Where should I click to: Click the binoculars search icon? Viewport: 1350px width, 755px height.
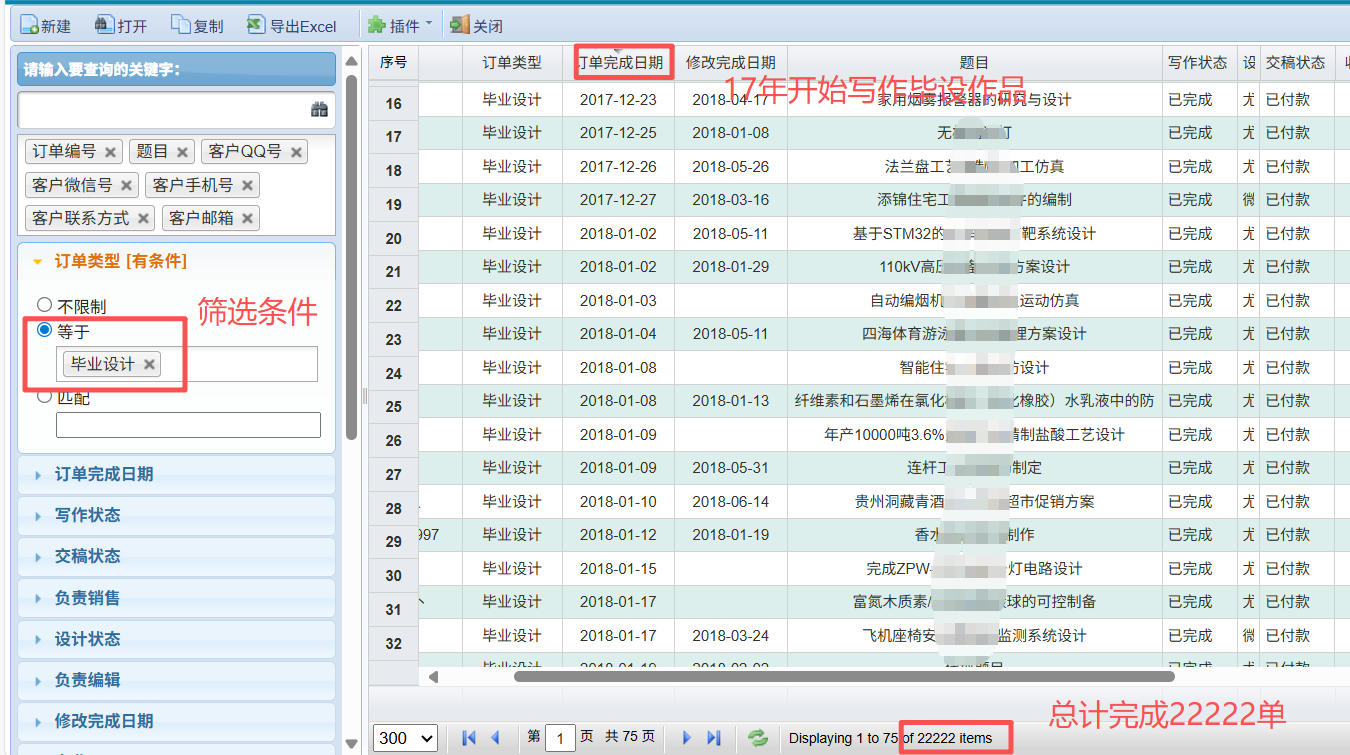(319, 110)
